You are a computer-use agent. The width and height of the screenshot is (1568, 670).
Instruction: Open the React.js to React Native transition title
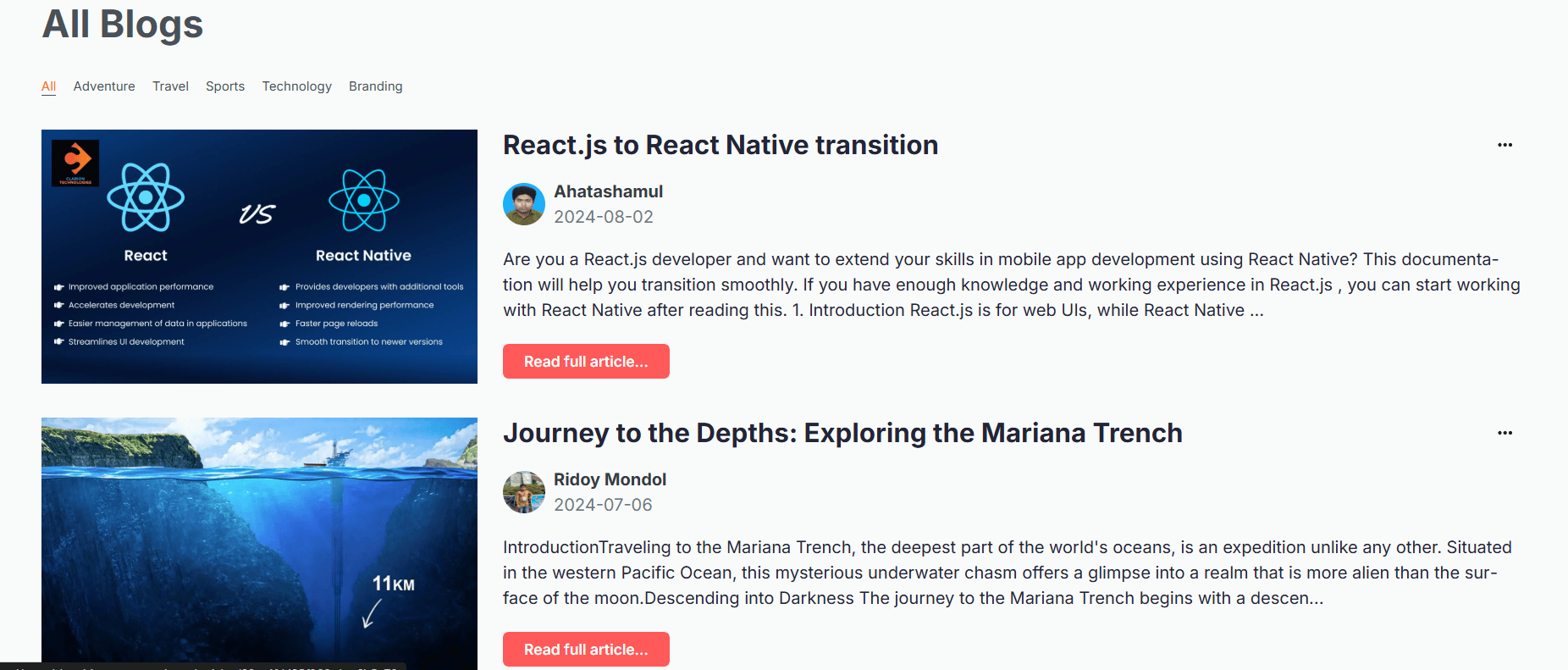click(721, 145)
